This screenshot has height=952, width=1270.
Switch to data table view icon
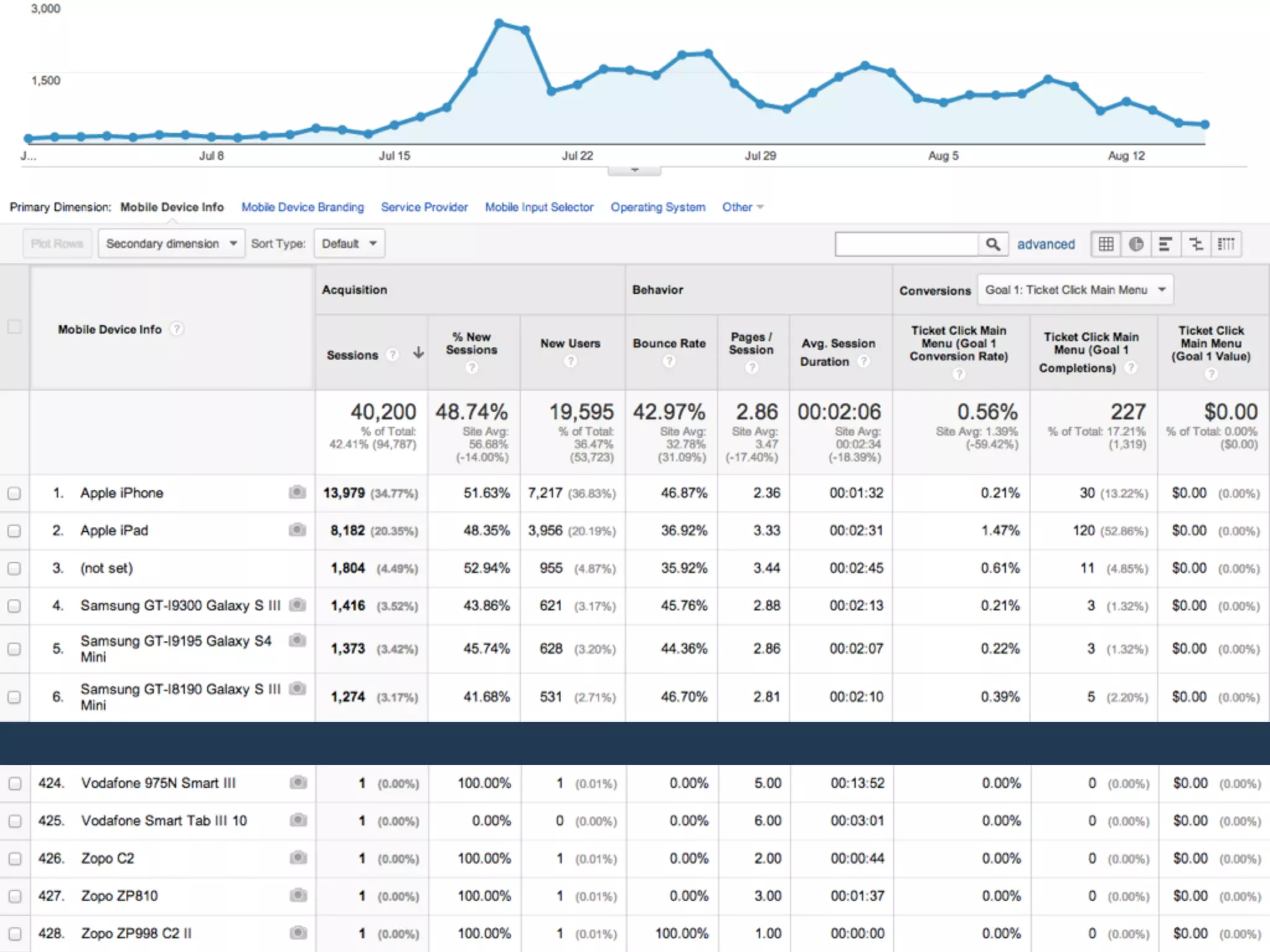(x=1106, y=244)
